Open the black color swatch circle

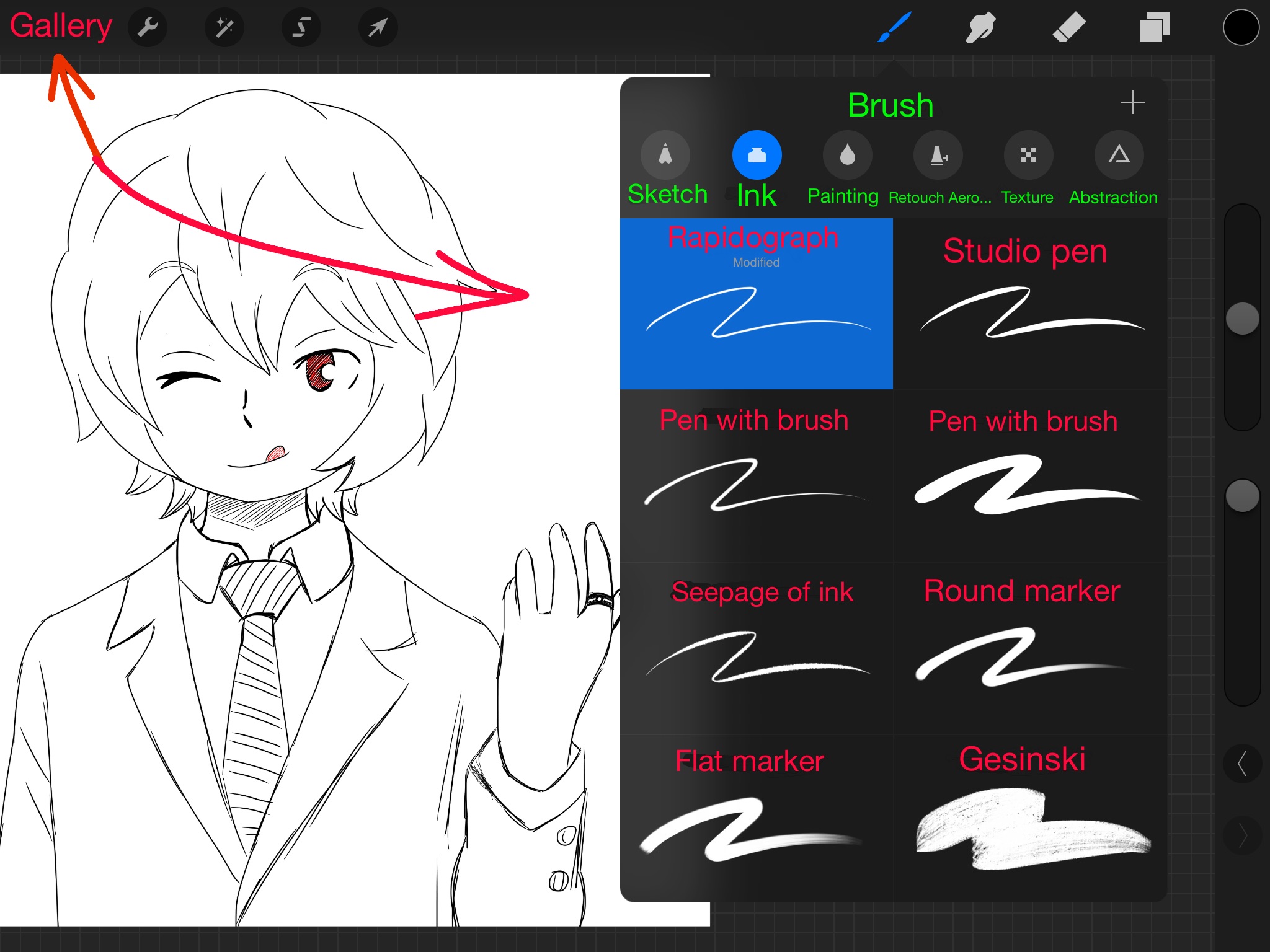(1241, 27)
